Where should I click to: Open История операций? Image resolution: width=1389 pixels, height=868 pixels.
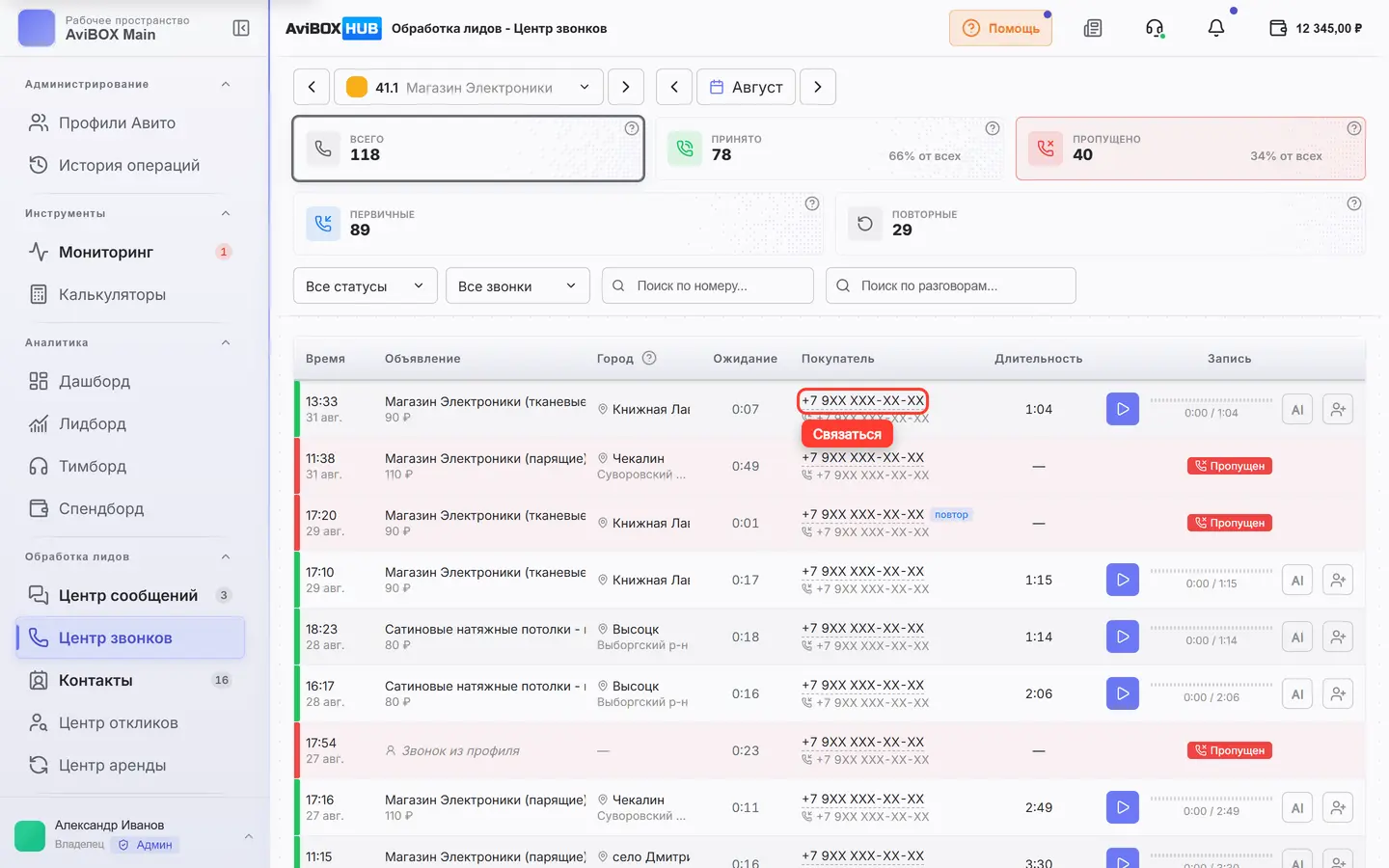(130, 165)
